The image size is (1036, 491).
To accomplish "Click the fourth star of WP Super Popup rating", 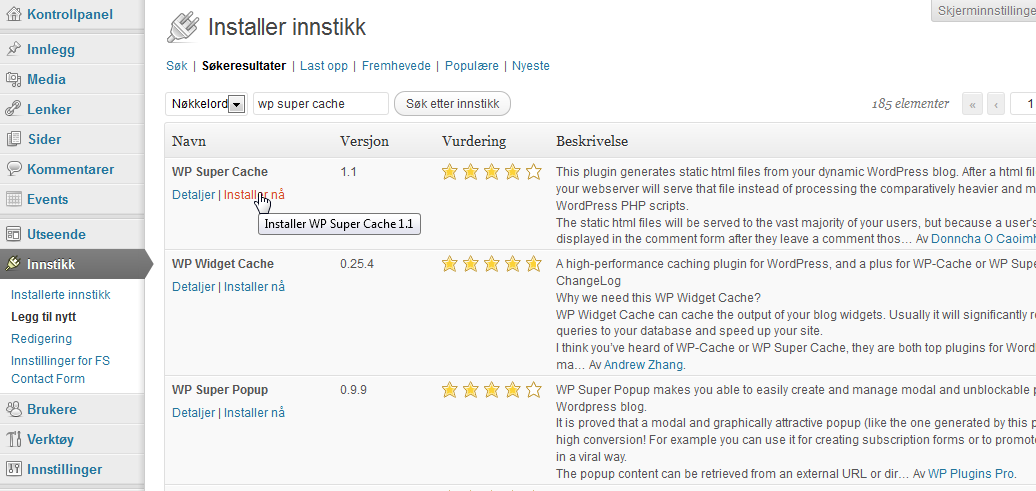I will pos(513,390).
